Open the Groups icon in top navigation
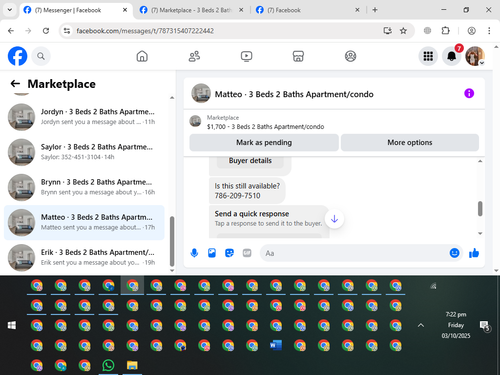 pos(350,56)
